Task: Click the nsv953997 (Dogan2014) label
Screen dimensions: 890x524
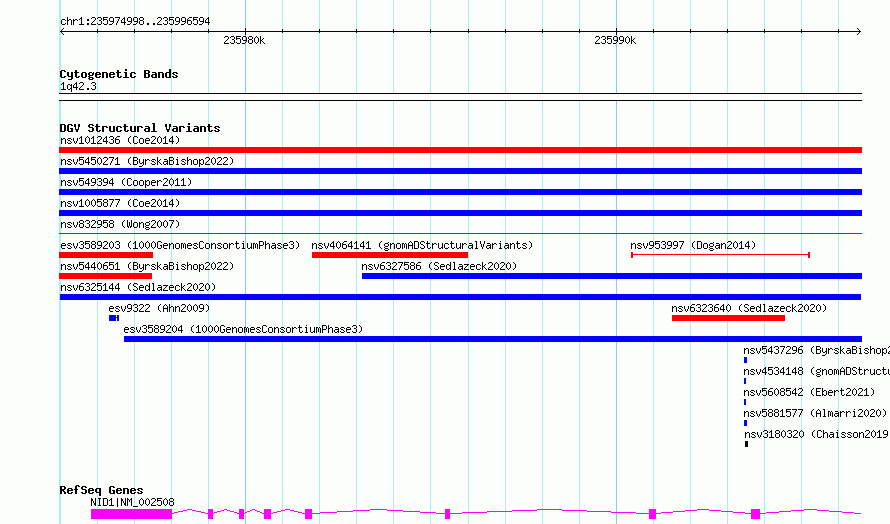Action: pos(693,245)
